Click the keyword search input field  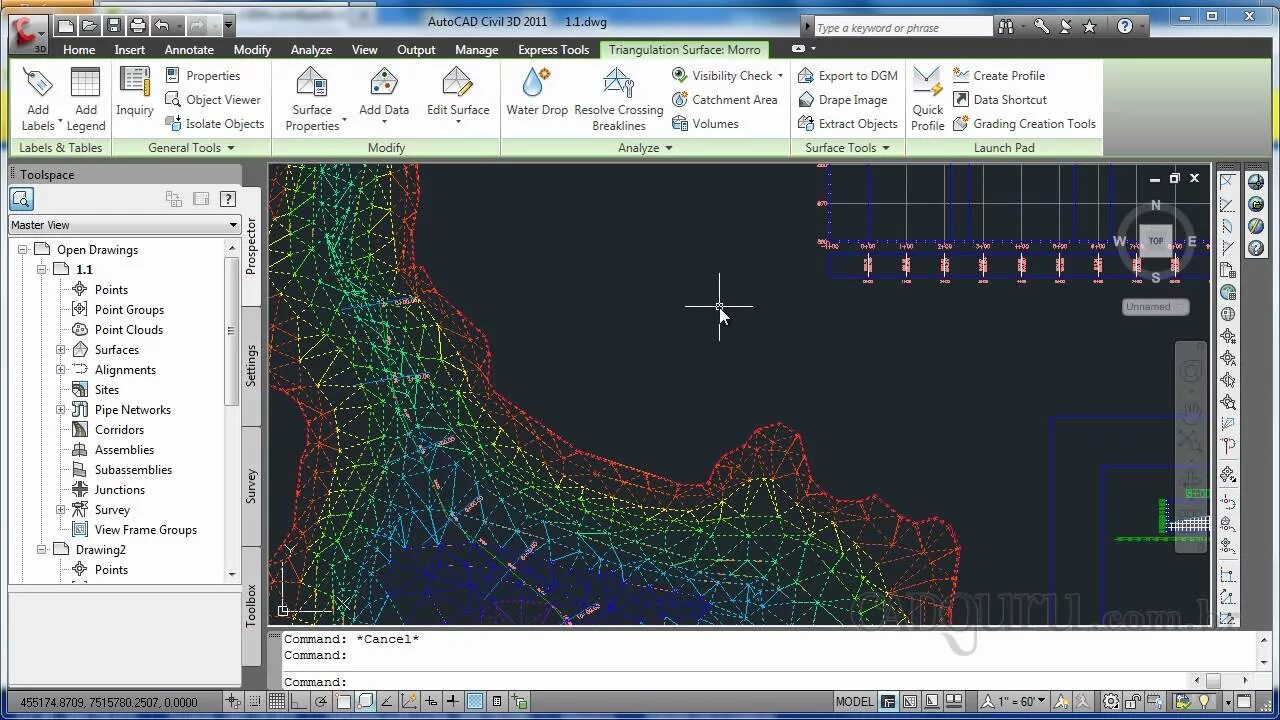903,27
